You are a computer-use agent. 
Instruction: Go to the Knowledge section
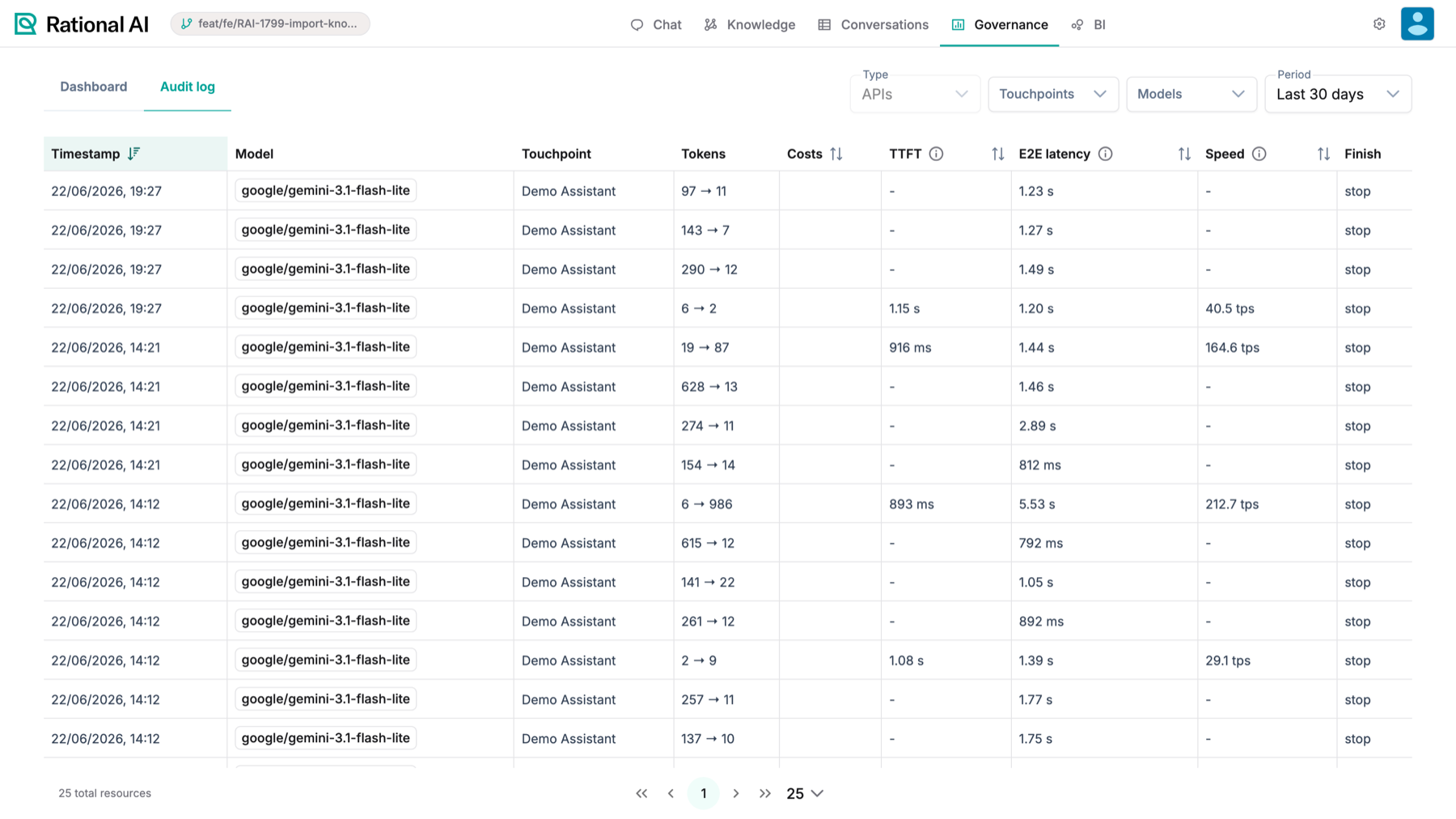pyautogui.click(x=750, y=24)
